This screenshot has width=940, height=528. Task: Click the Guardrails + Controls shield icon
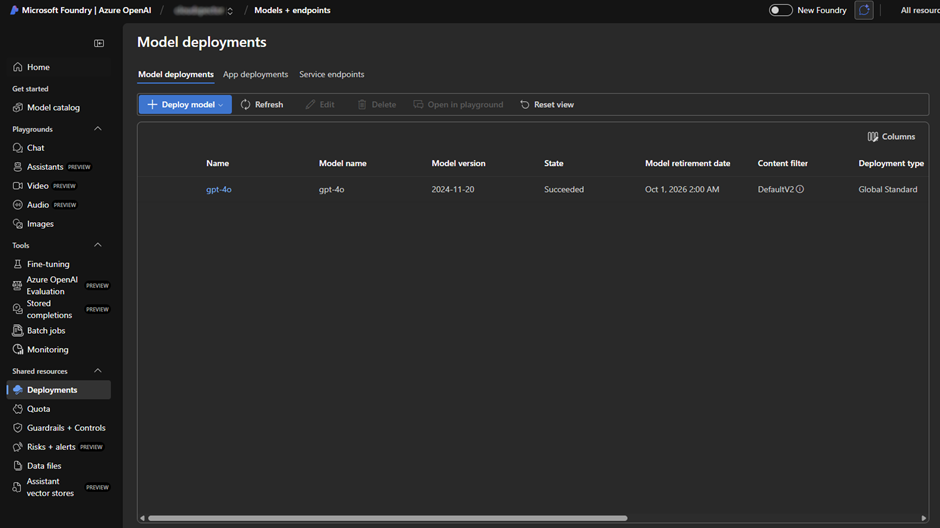click(x=17, y=428)
